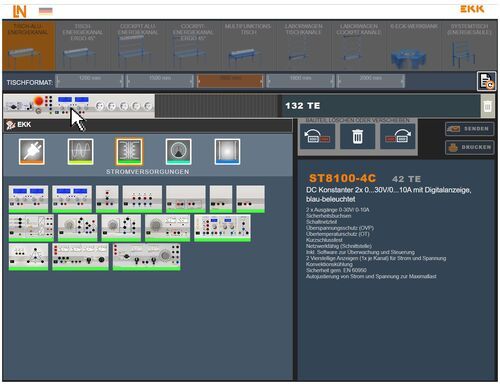Switch to 6-Eck-Werkbank tab
The image size is (500, 384).
pyautogui.click(x=414, y=45)
